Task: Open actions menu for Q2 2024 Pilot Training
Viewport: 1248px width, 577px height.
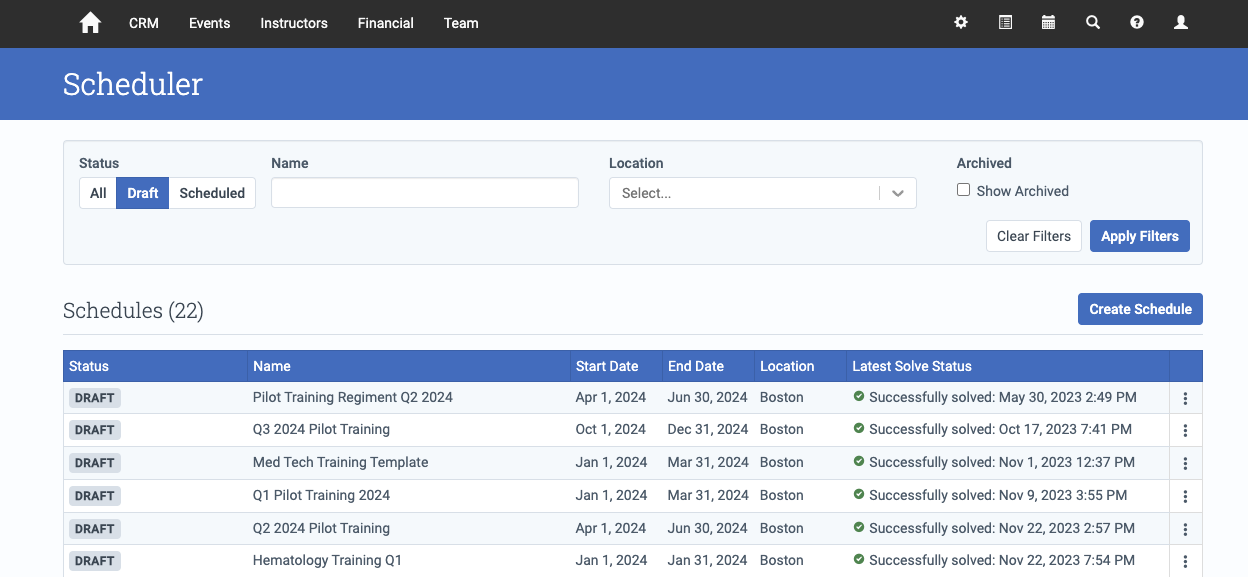Action: (x=1185, y=529)
